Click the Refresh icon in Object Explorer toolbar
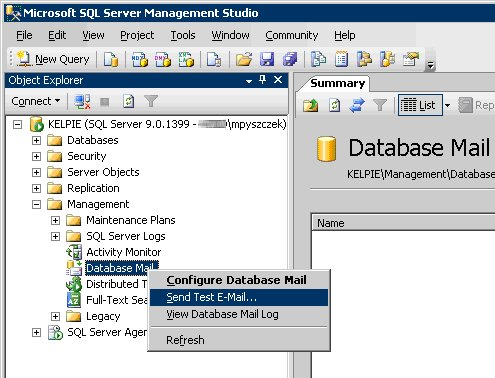This screenshot has height=378, width=495. point(129,101)
